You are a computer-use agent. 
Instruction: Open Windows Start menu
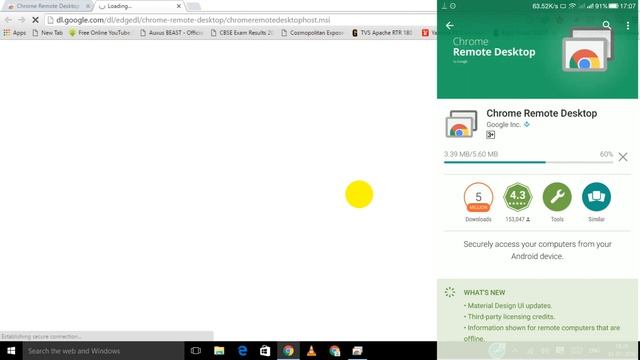pyautogui.click(x=11, y=351)
